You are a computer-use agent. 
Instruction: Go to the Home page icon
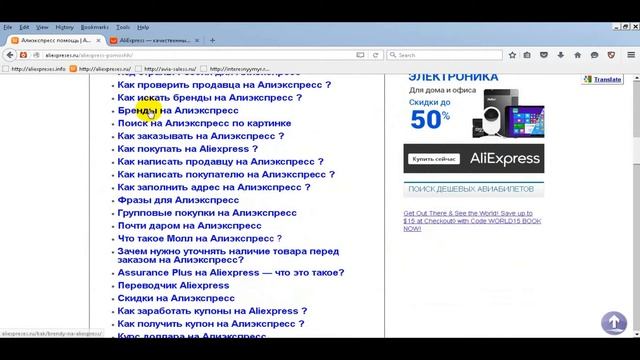[578, 55]
